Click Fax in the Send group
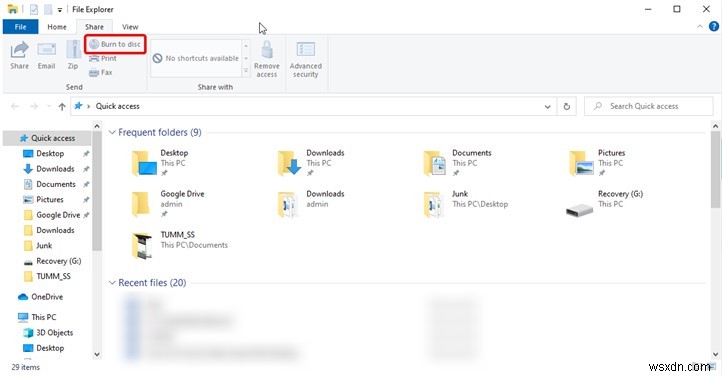The height and width of the screenshot is (377, 722). (x=101, y=72)
